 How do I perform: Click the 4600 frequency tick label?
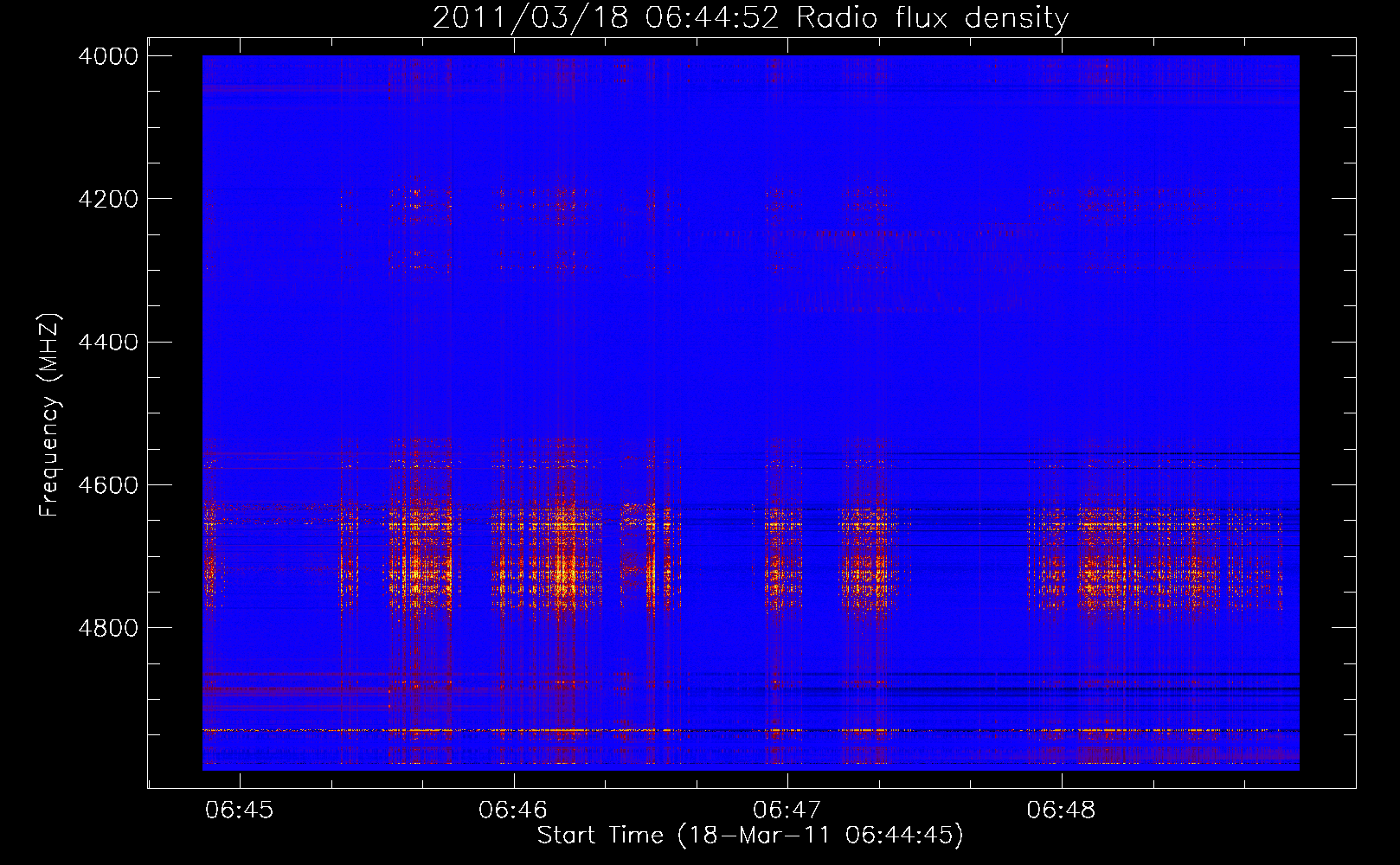108,485
